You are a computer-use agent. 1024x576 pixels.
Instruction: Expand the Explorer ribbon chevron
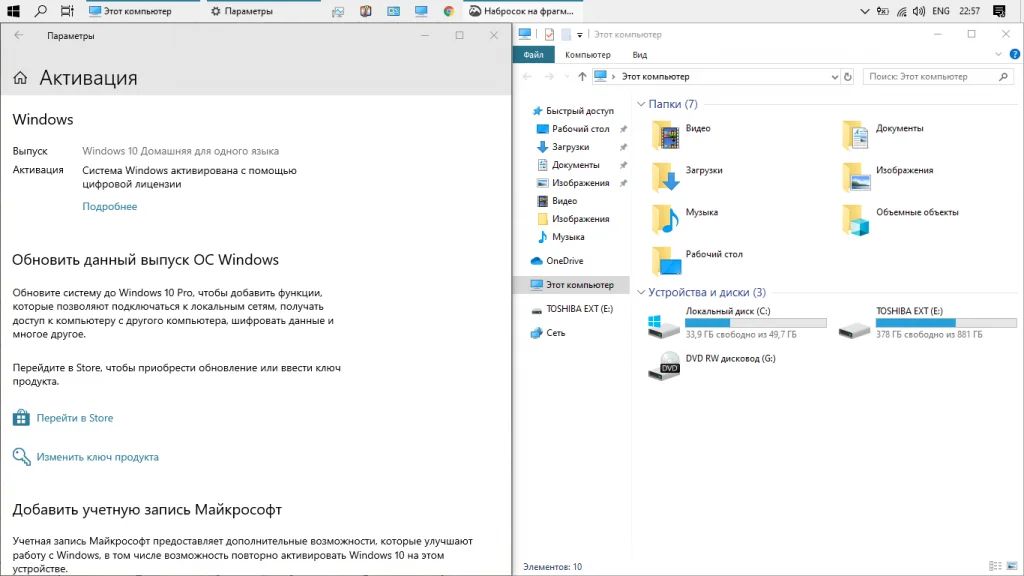tap(998, 54)
